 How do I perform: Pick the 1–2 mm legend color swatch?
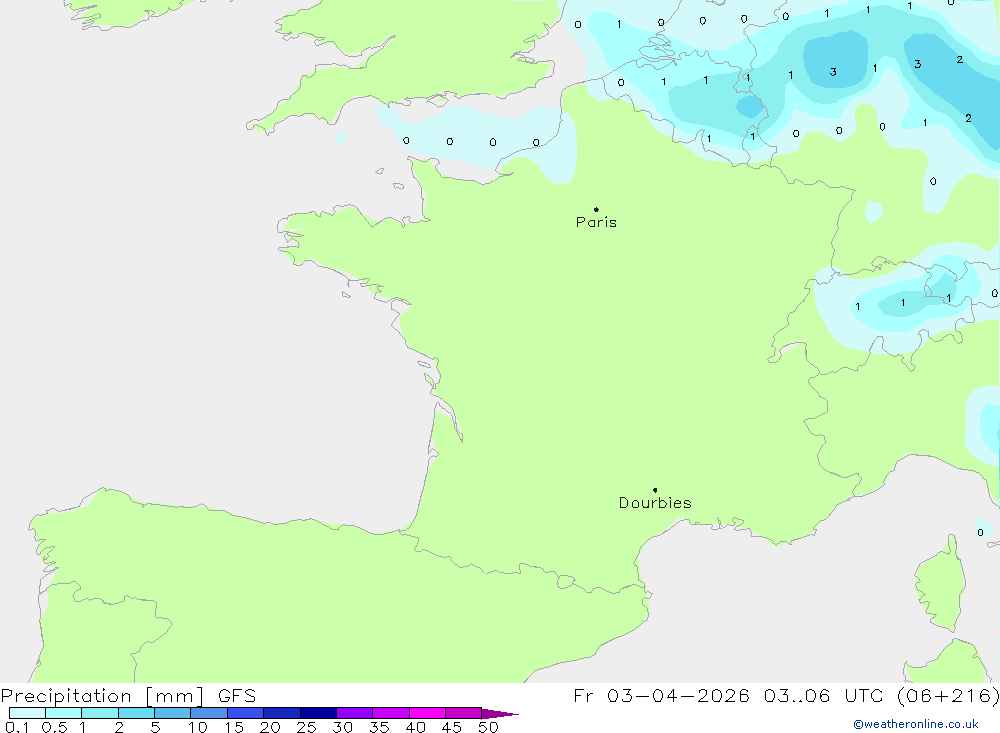coord(100,713)
